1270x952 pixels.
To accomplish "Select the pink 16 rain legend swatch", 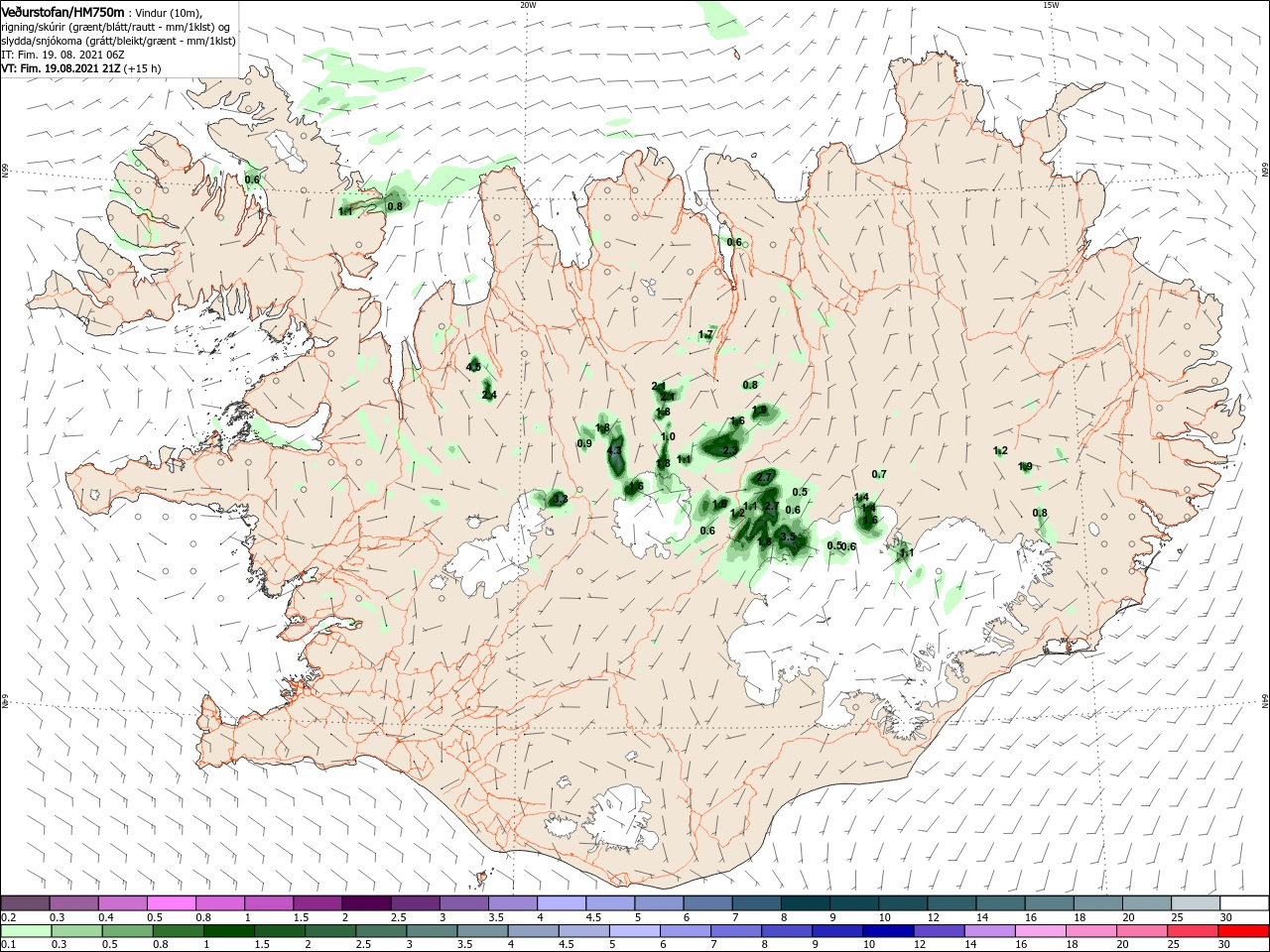I will 1041,932.
